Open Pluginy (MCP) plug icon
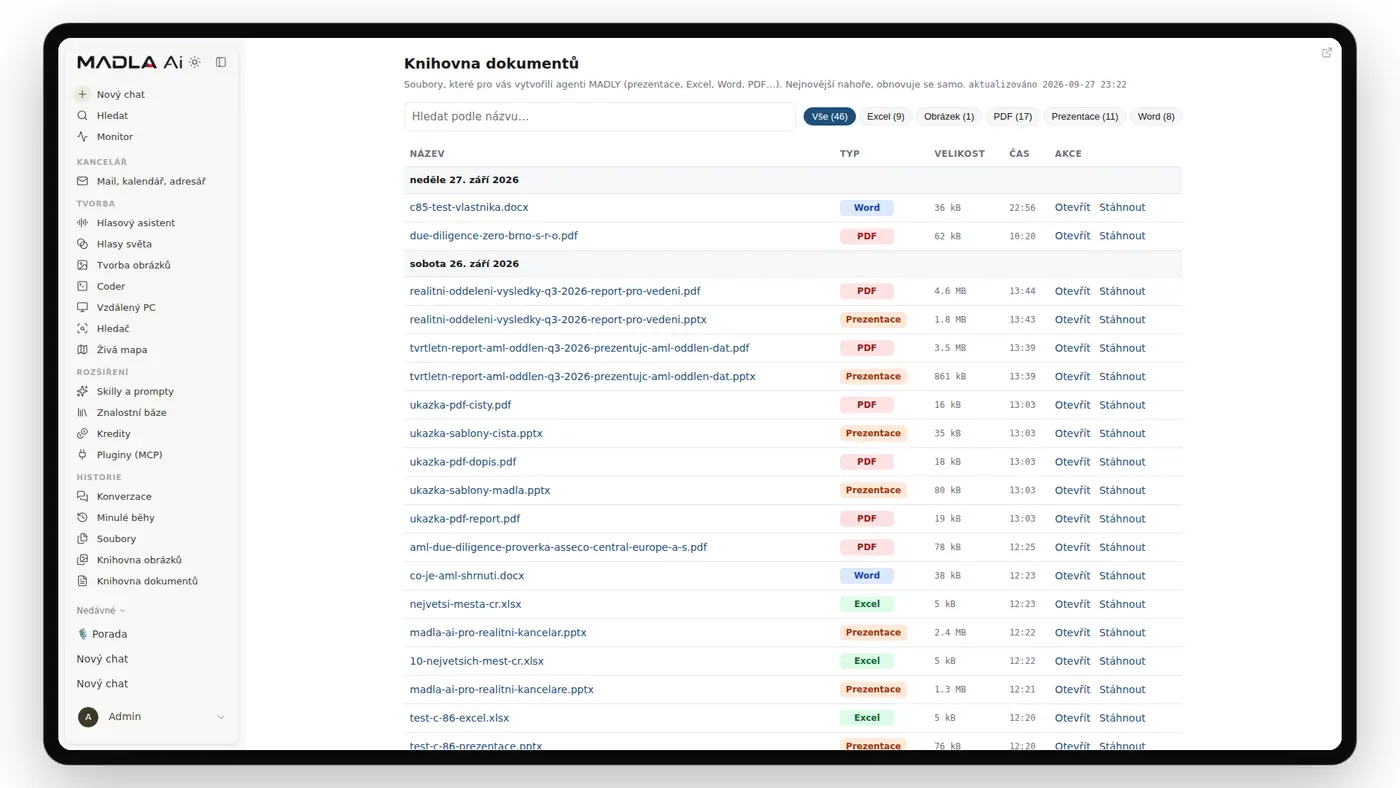The image size is (1400, 788). pos(83,455)
